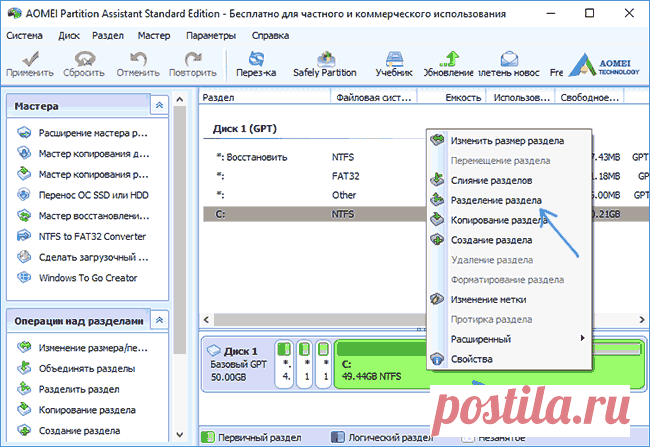
Task: Sort by the Раздел column header
Action: 264,98
